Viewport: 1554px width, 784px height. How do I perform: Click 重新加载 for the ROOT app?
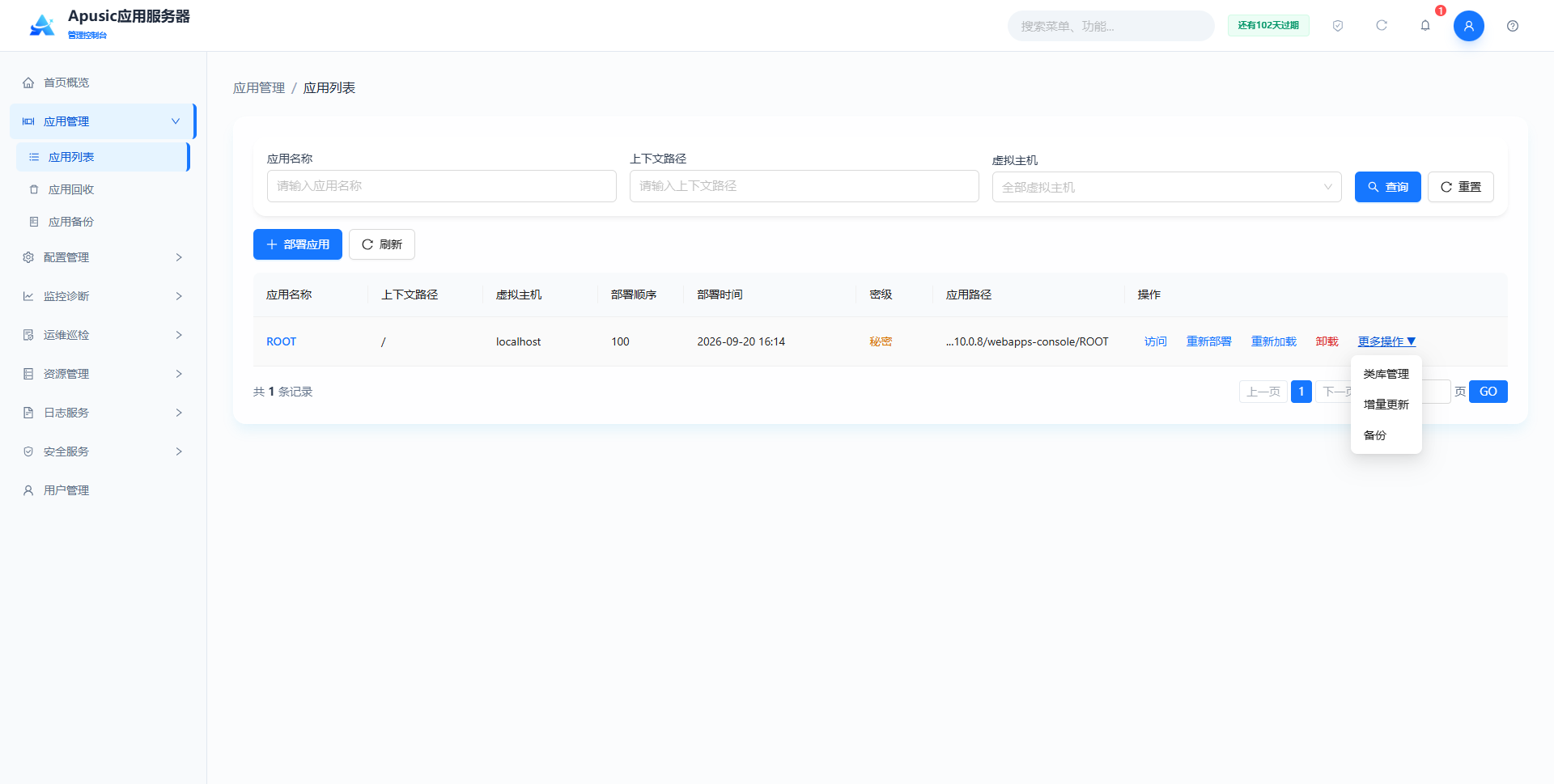click(x=1274, y=341)
